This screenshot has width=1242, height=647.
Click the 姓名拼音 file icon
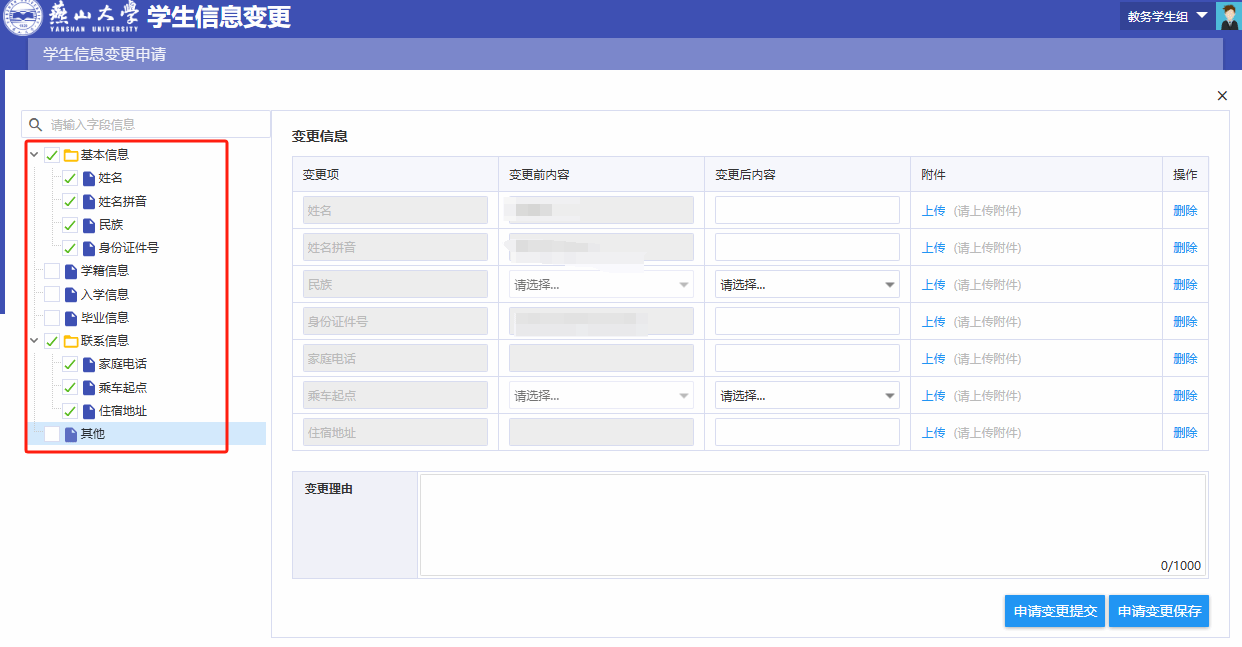click(89, 202)
